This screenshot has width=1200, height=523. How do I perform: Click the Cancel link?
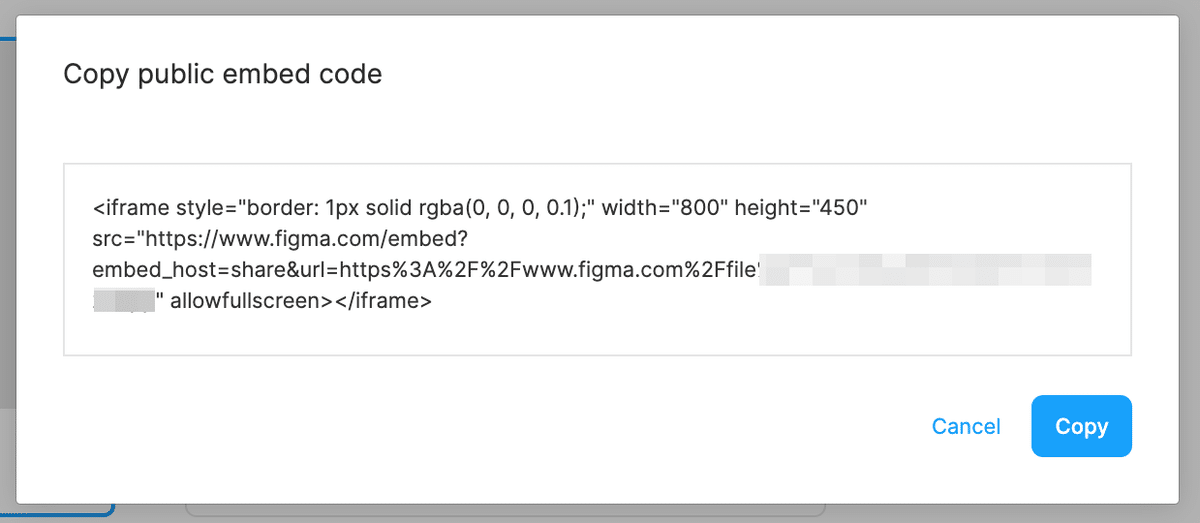tap(965, 427)
